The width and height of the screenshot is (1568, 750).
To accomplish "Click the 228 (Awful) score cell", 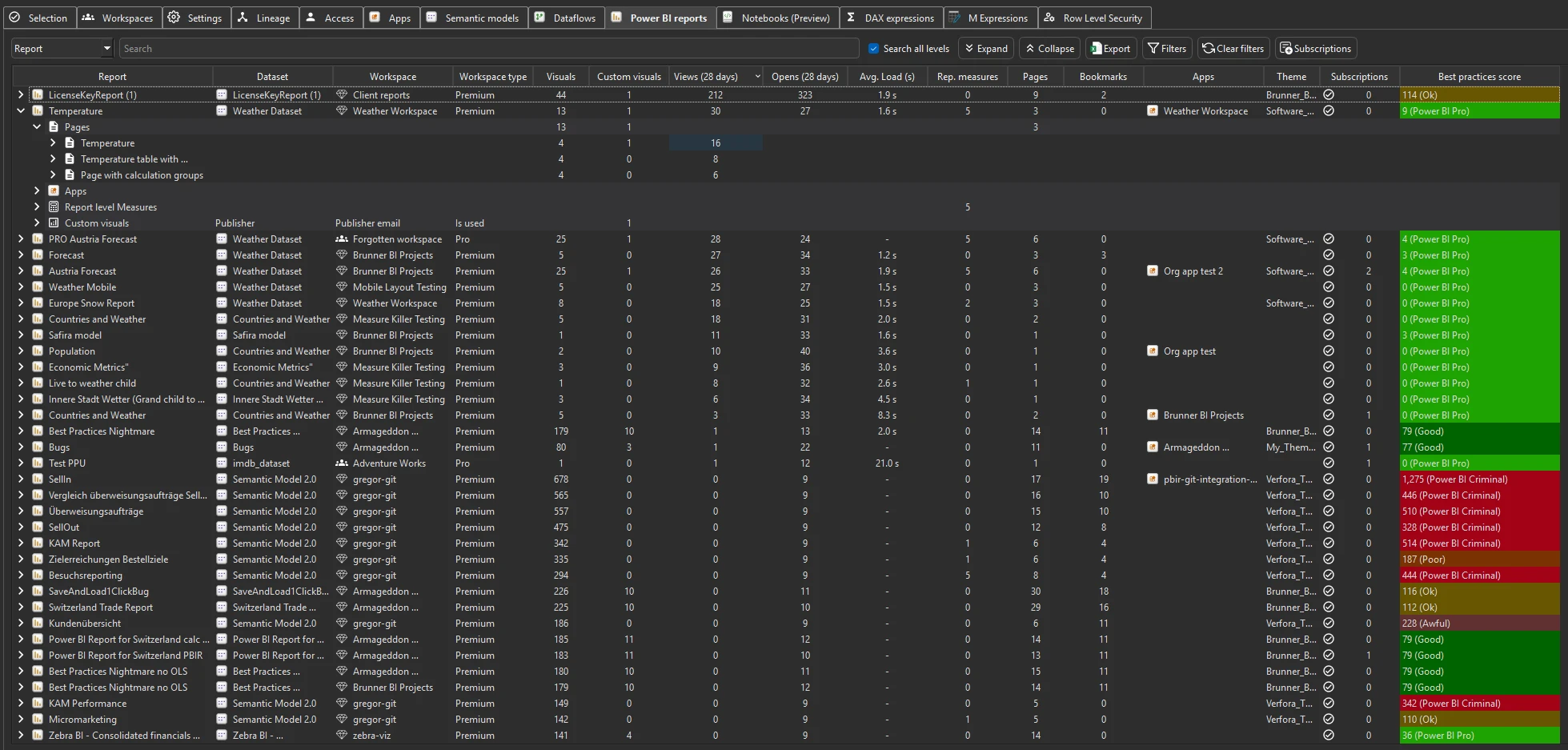I will coord(1479,623).
